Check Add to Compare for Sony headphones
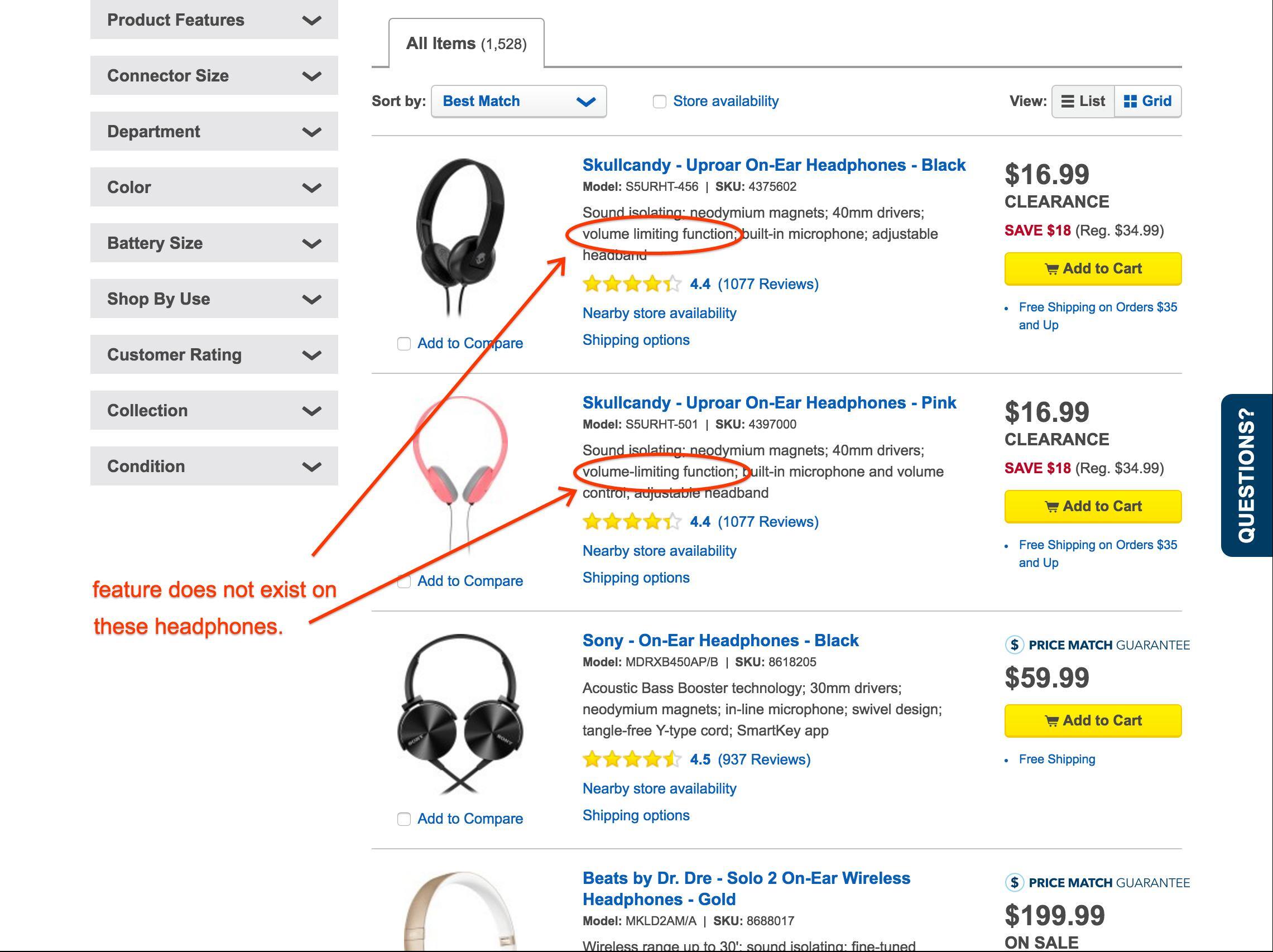This screenshot has width=1273, height=952. point(404,819)
